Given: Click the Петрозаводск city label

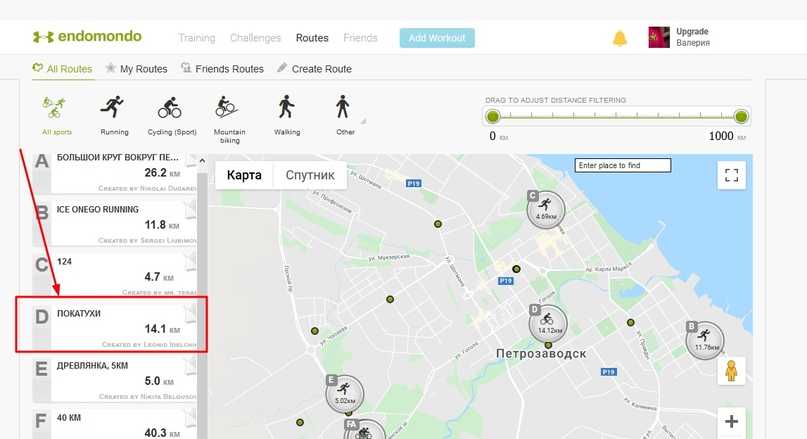Looking at the screenshot, I should point(541,354).
